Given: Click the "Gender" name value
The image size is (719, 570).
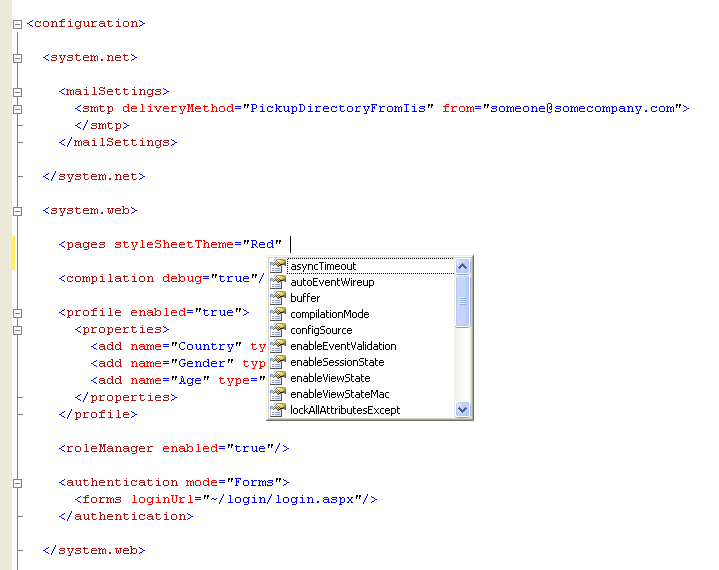Looking at the screenshot, I should (x=202, y=363).
